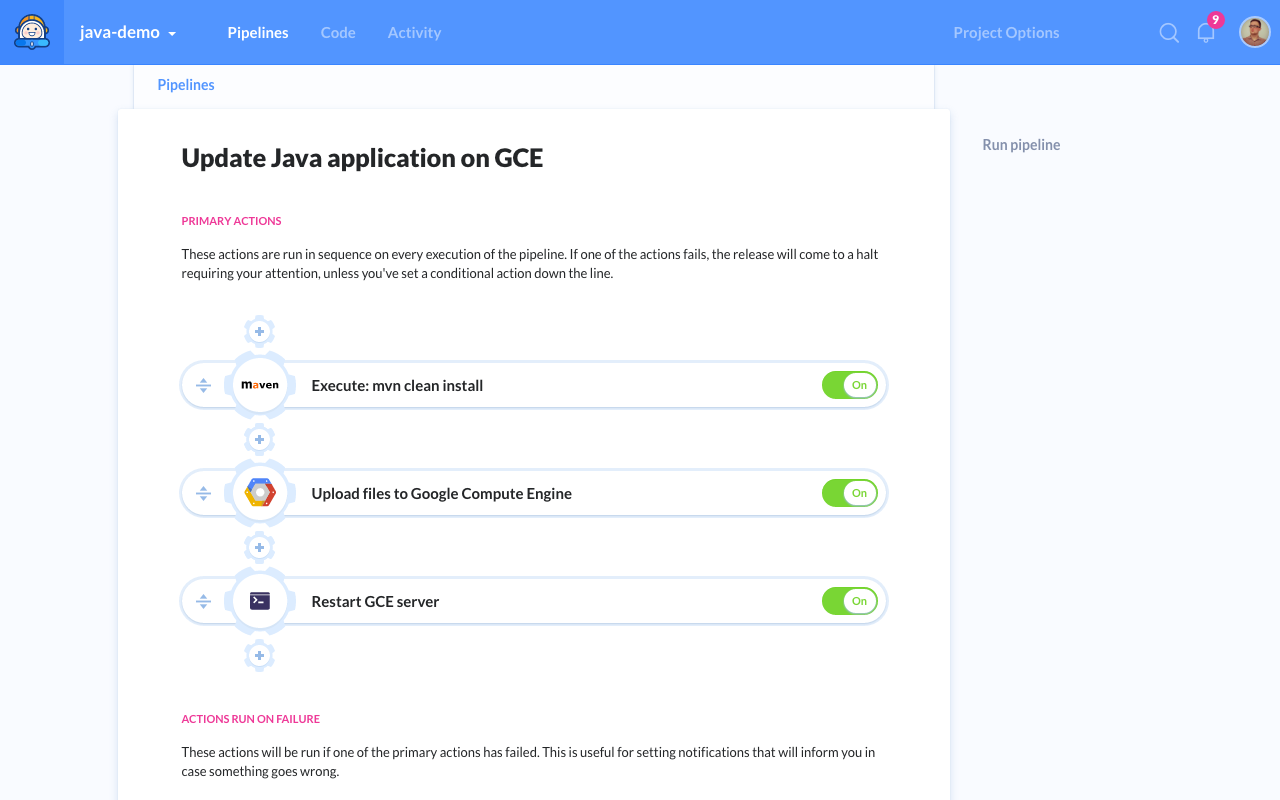Open Execute: mvn clean install action

click(x=397, y=386)
